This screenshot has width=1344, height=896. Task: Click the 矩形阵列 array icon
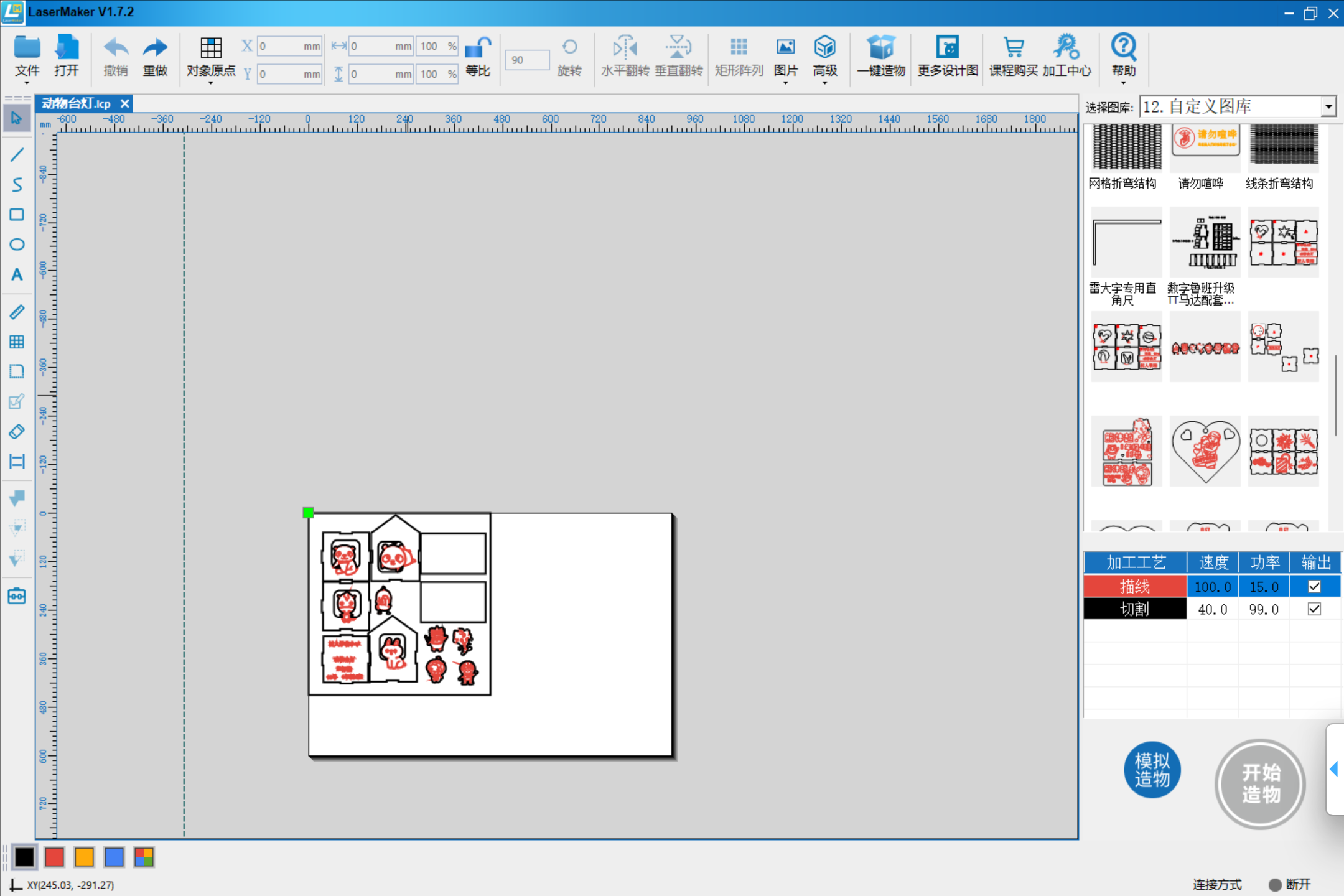[x=739, y=48]
